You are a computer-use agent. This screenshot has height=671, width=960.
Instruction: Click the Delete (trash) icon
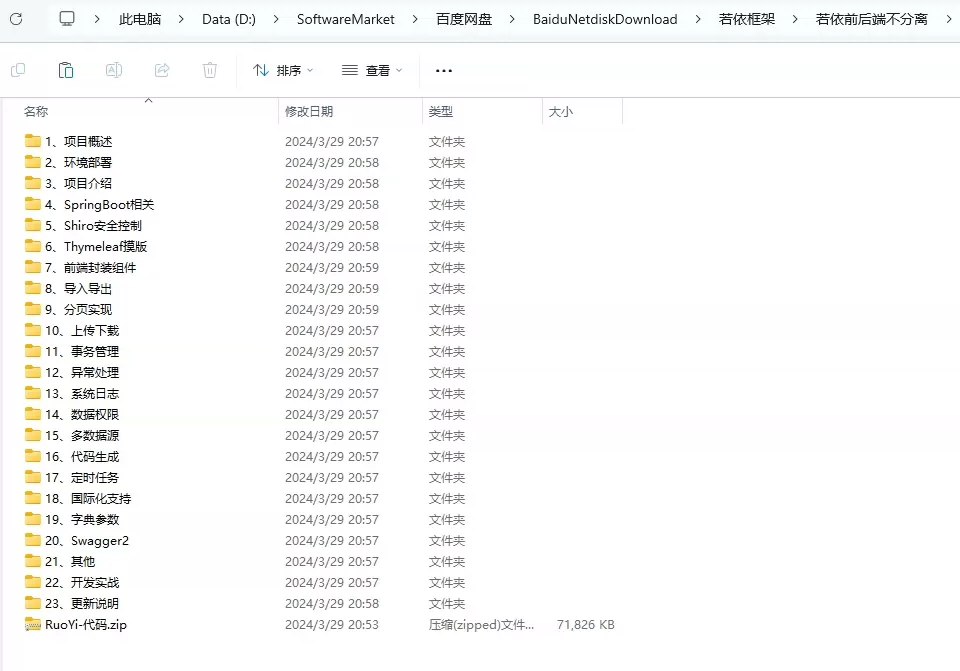tap(210, 70)
